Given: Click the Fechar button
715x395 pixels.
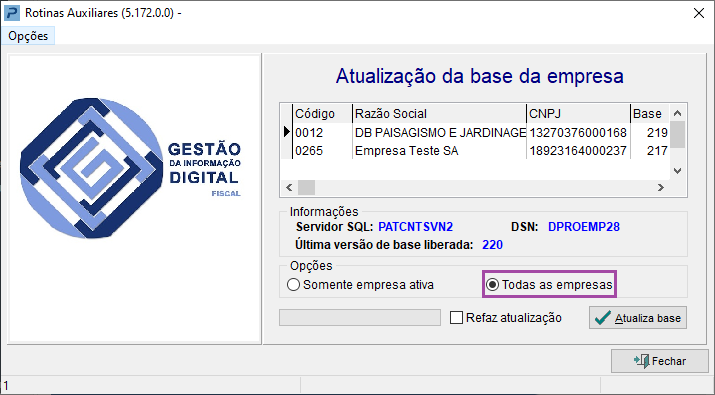Looking at the screenshot, I should [x=659, y=361].
